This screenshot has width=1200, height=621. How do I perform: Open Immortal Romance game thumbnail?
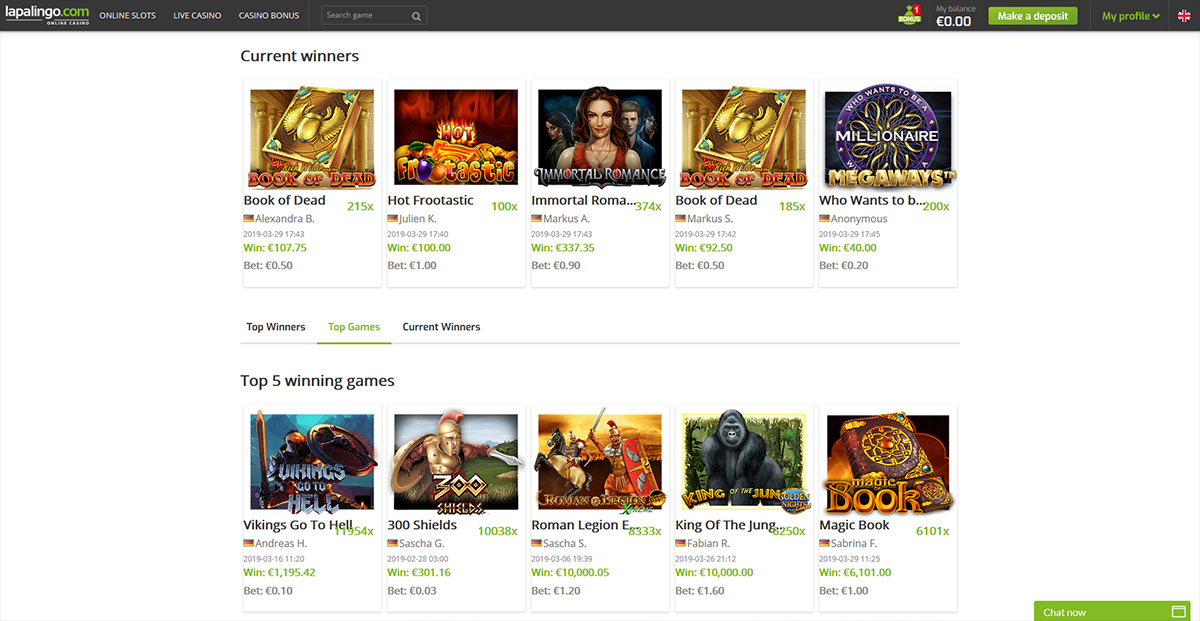600,139
